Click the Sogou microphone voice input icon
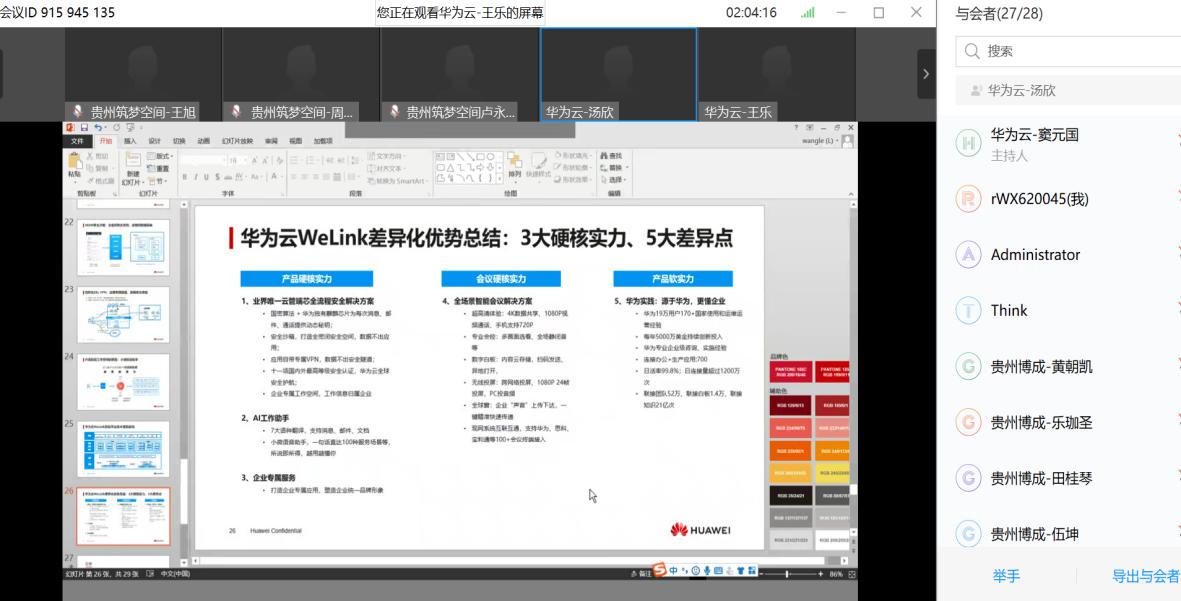Screen dimensions: 1181x601 click(707, 571)
